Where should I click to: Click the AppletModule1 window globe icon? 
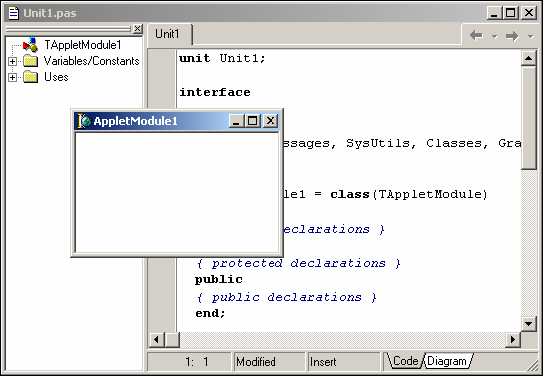tap(84, 121)
